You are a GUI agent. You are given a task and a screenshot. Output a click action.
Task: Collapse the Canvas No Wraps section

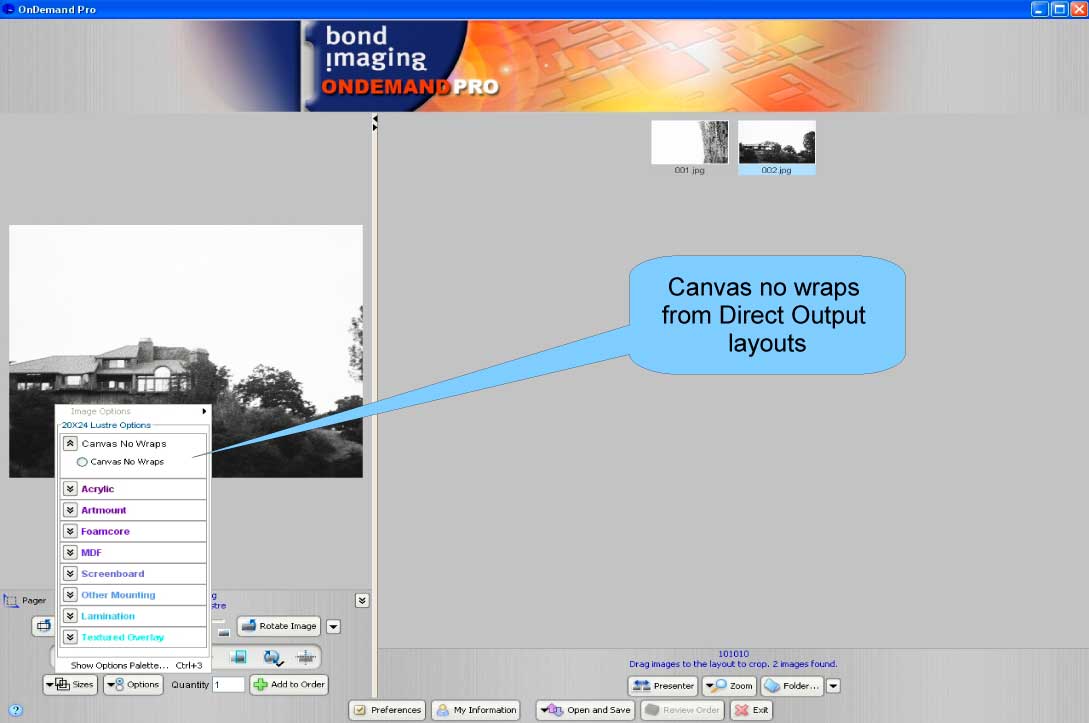(x=70, y=443)
